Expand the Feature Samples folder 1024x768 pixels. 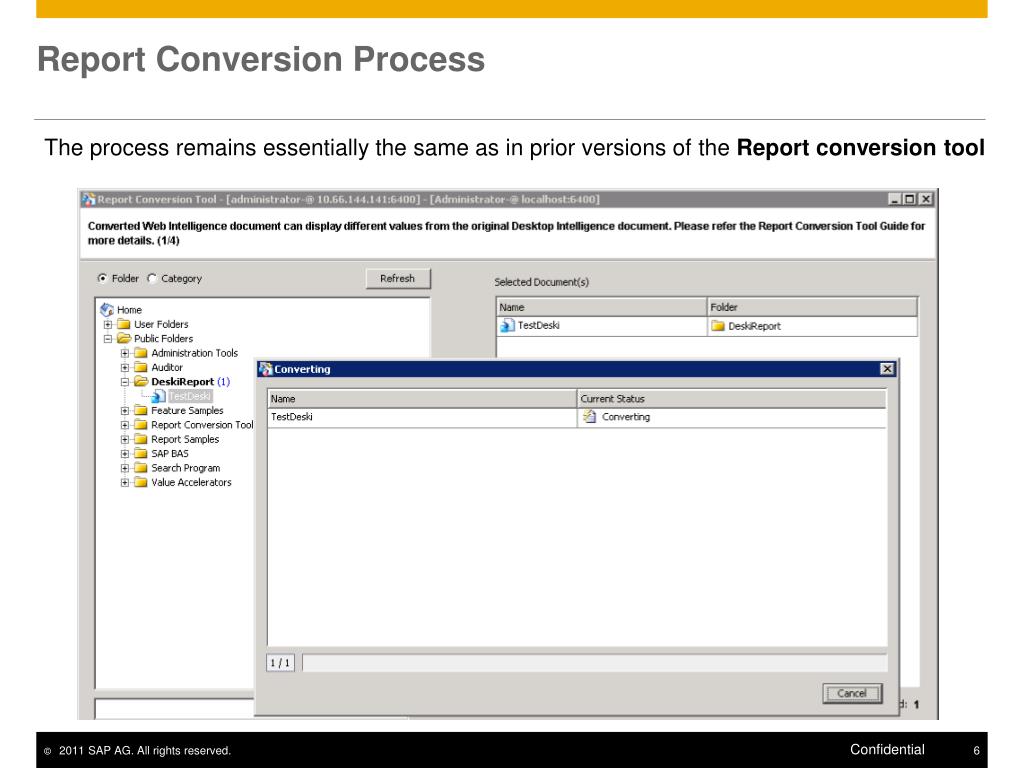coord(125,410)
